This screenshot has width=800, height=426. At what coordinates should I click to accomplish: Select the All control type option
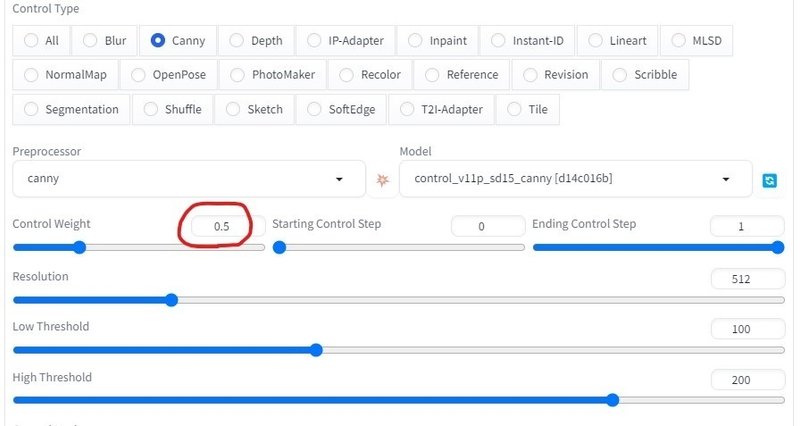[x=43, y=41]
